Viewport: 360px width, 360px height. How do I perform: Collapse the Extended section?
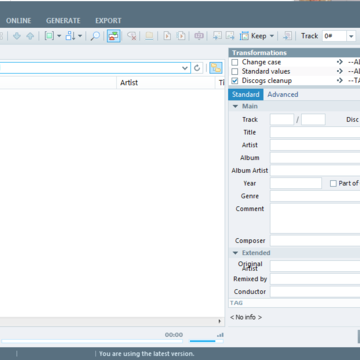pos(235,253)
